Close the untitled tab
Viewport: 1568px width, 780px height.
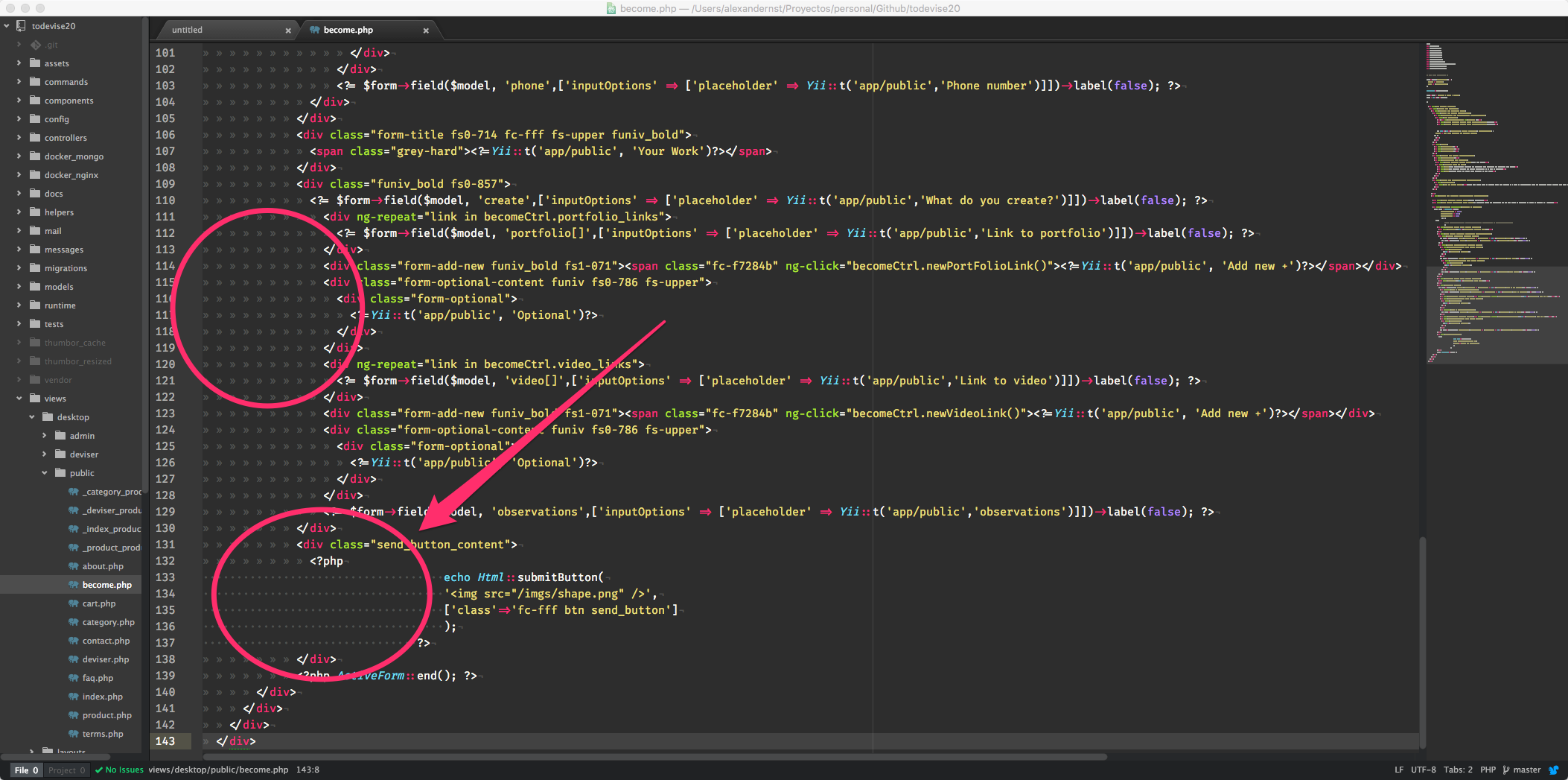click(288, 31)
